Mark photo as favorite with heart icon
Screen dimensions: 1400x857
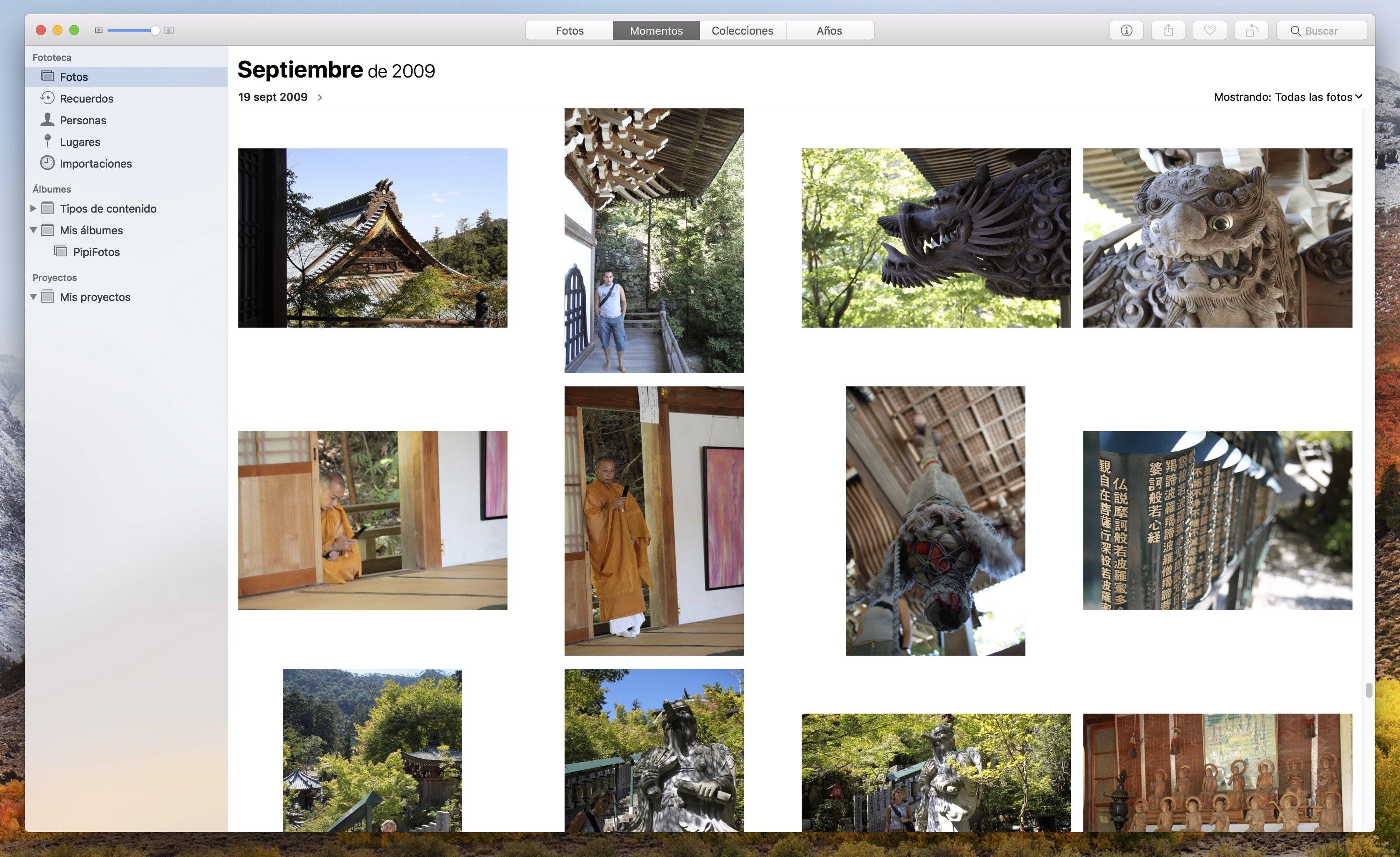click(1209, 31)
